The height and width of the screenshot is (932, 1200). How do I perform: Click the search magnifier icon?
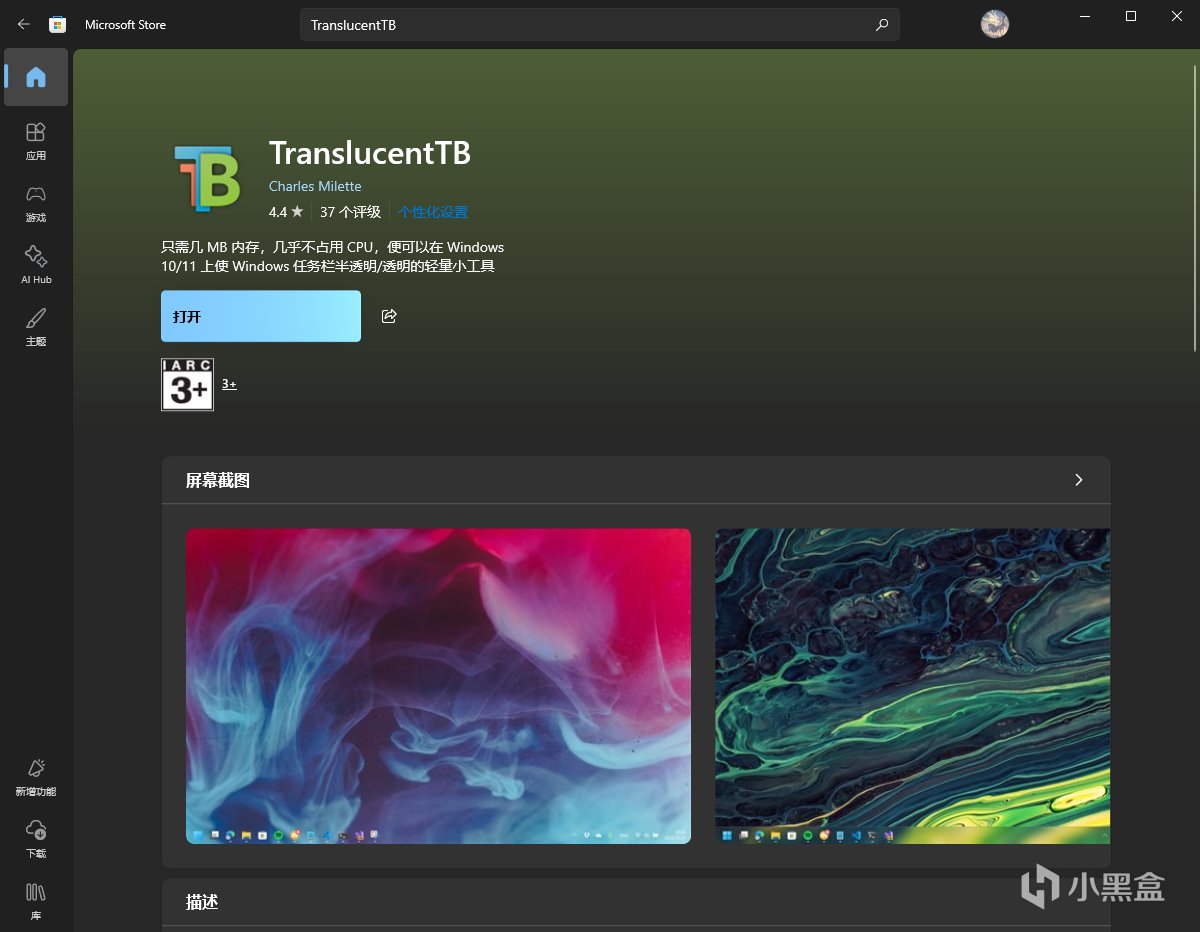(882, 25)
